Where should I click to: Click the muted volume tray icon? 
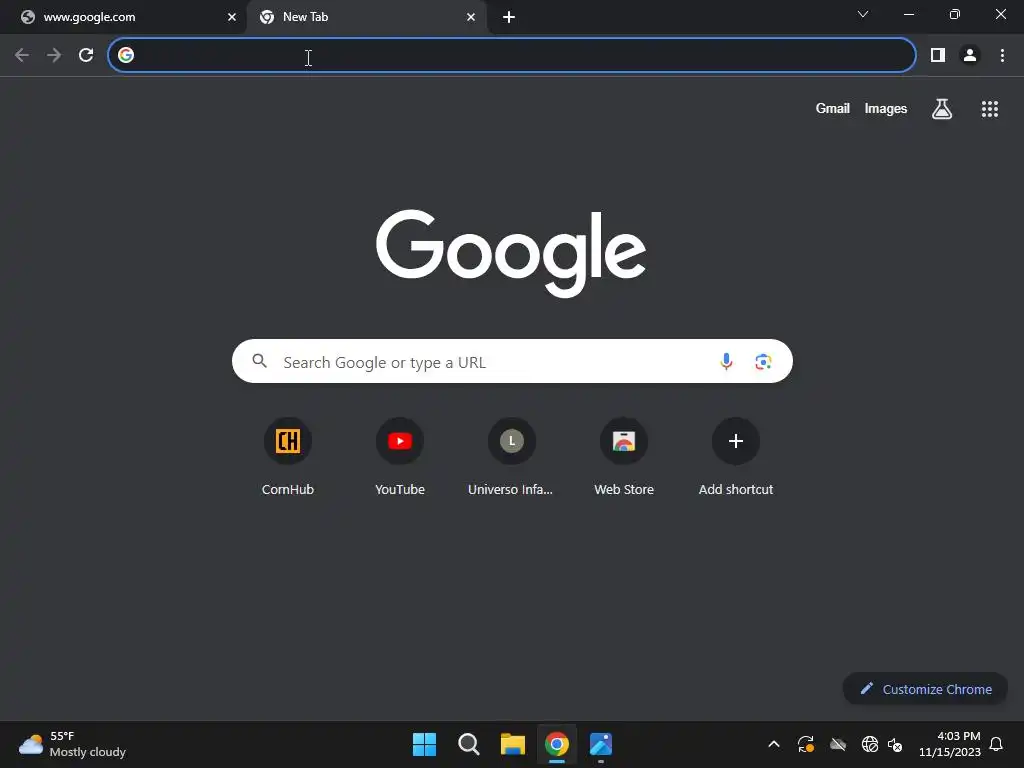[x=895, y=744]
